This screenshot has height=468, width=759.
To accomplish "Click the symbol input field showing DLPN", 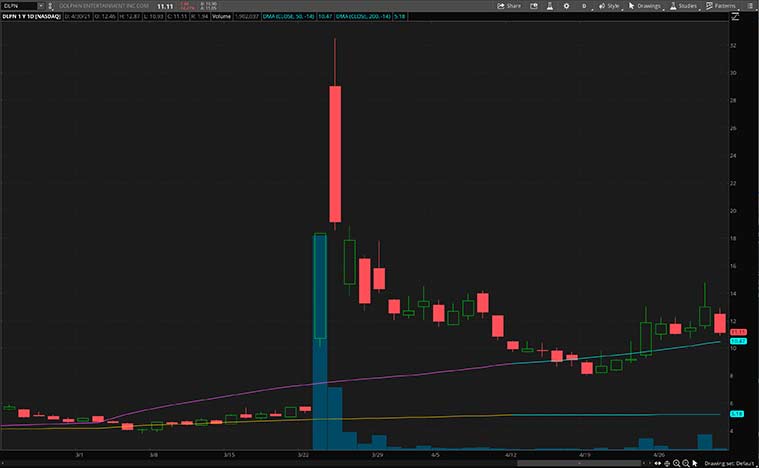I will click(18, 5).
